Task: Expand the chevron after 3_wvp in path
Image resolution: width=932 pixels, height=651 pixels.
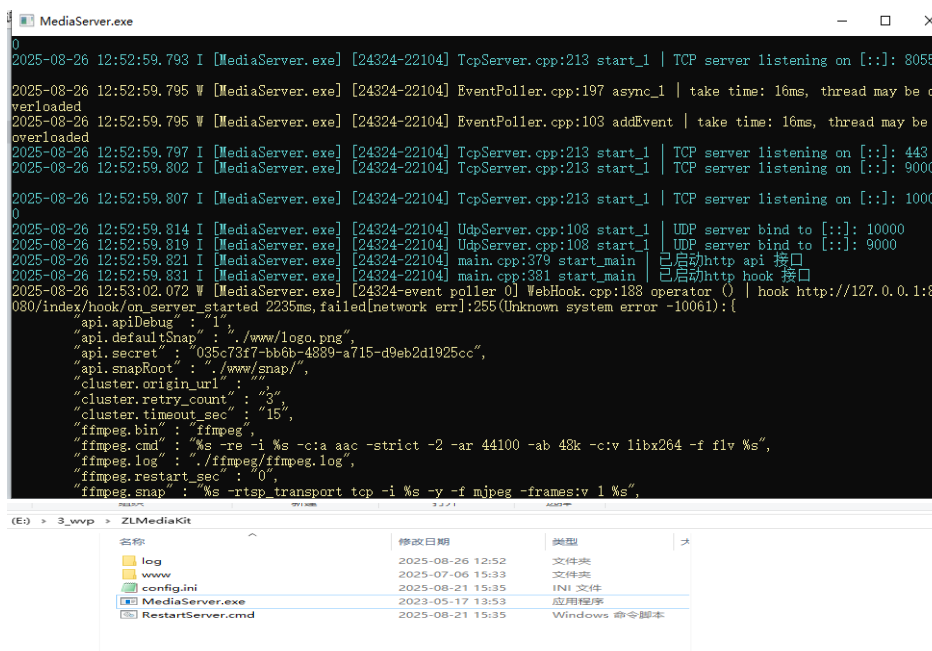Action: point(108,521)
